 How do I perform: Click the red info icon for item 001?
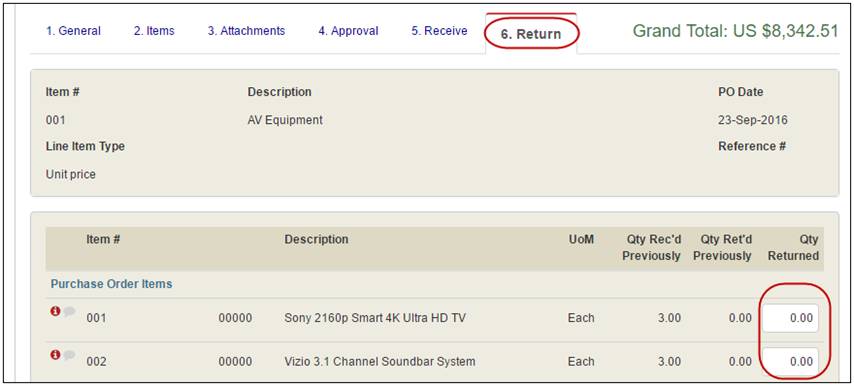pos(55,311)
